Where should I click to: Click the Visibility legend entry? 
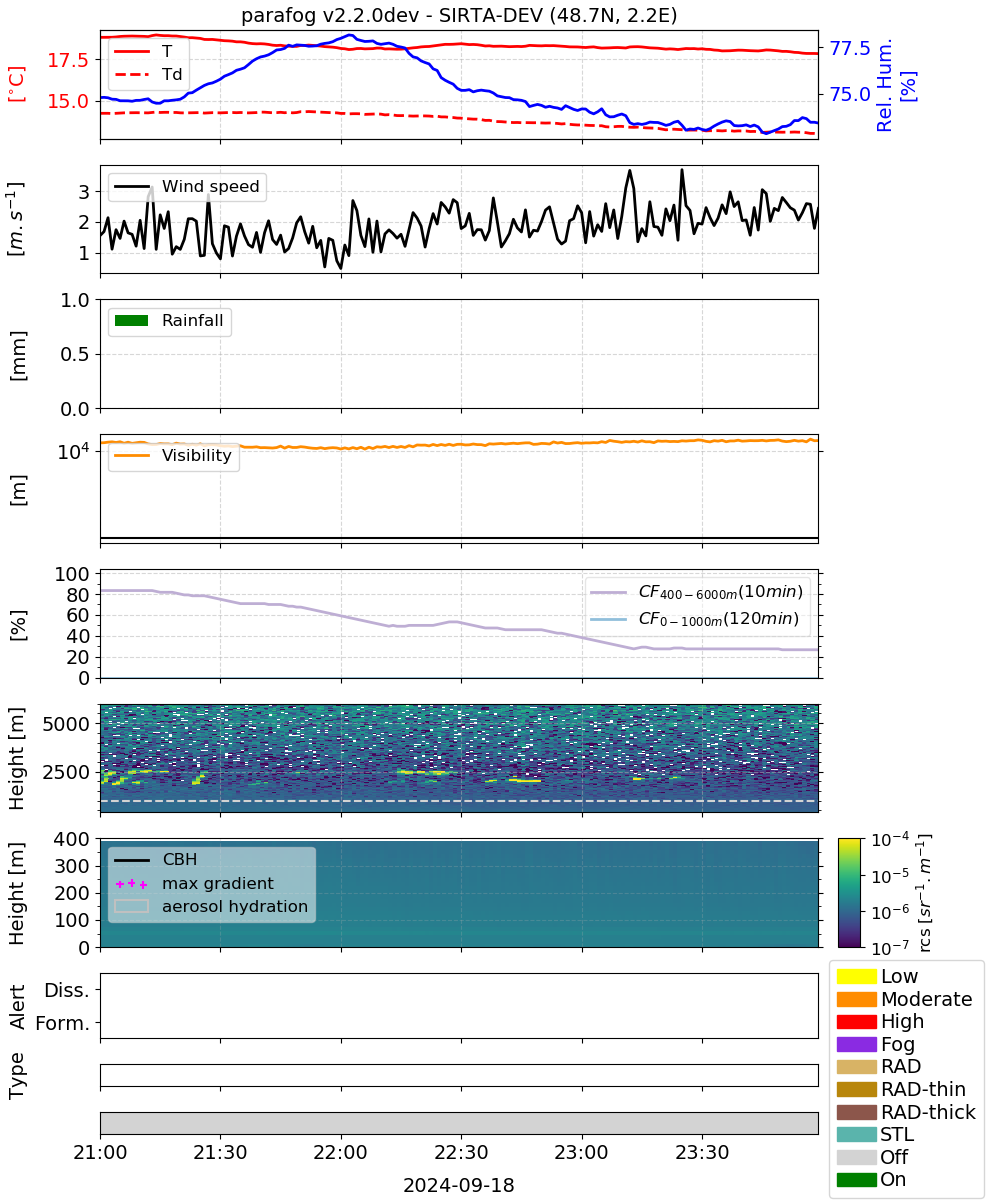click(x=173, y=456)
